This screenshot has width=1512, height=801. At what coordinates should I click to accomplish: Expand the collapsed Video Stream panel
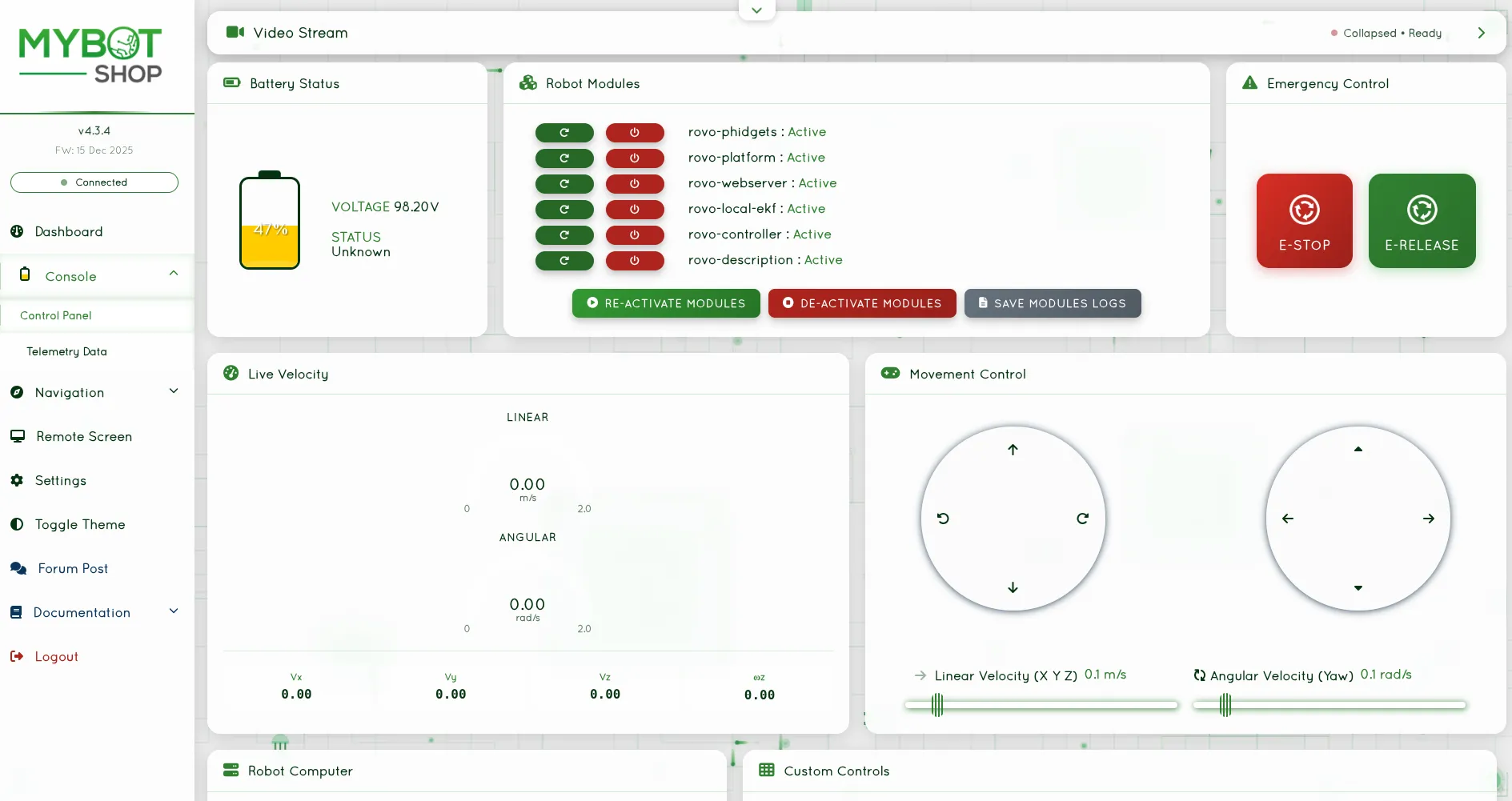pyautogui.click(x=1480, y=33)
